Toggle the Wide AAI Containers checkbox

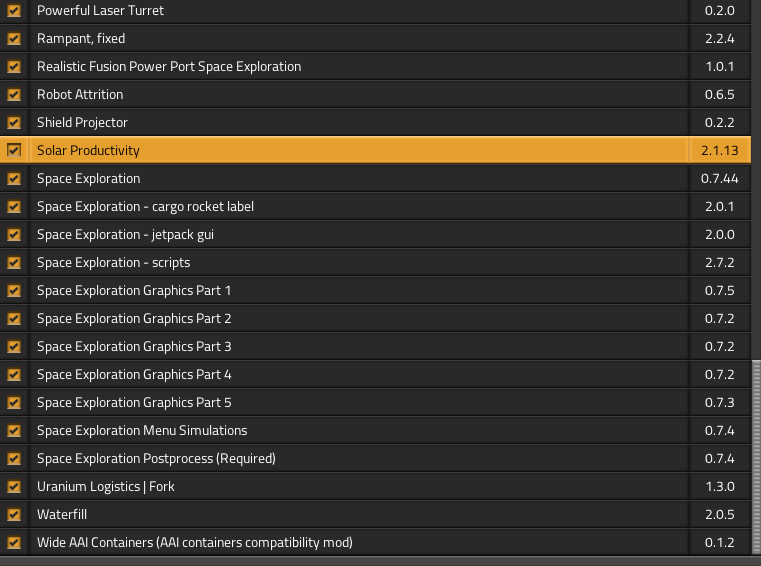click(x=14, y=543)
